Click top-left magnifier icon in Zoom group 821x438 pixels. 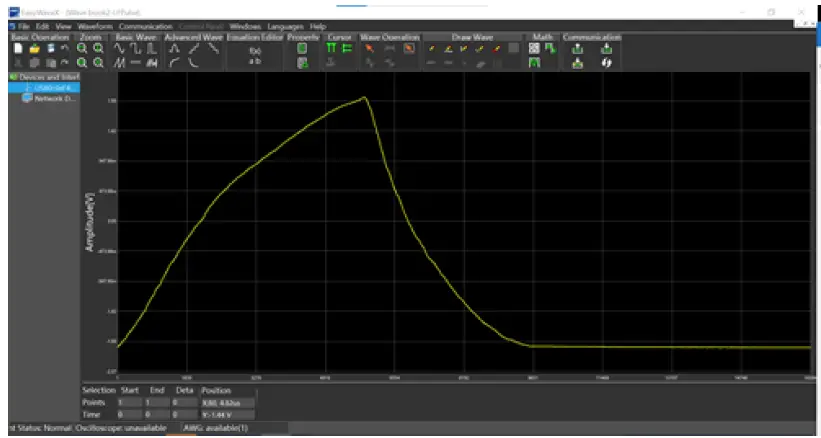point(82,49)
